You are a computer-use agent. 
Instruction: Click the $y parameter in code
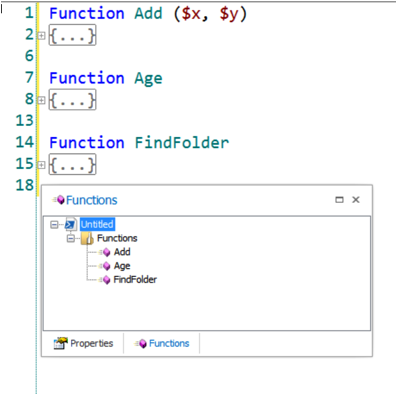pyautogui.click(x=229, y=15)
